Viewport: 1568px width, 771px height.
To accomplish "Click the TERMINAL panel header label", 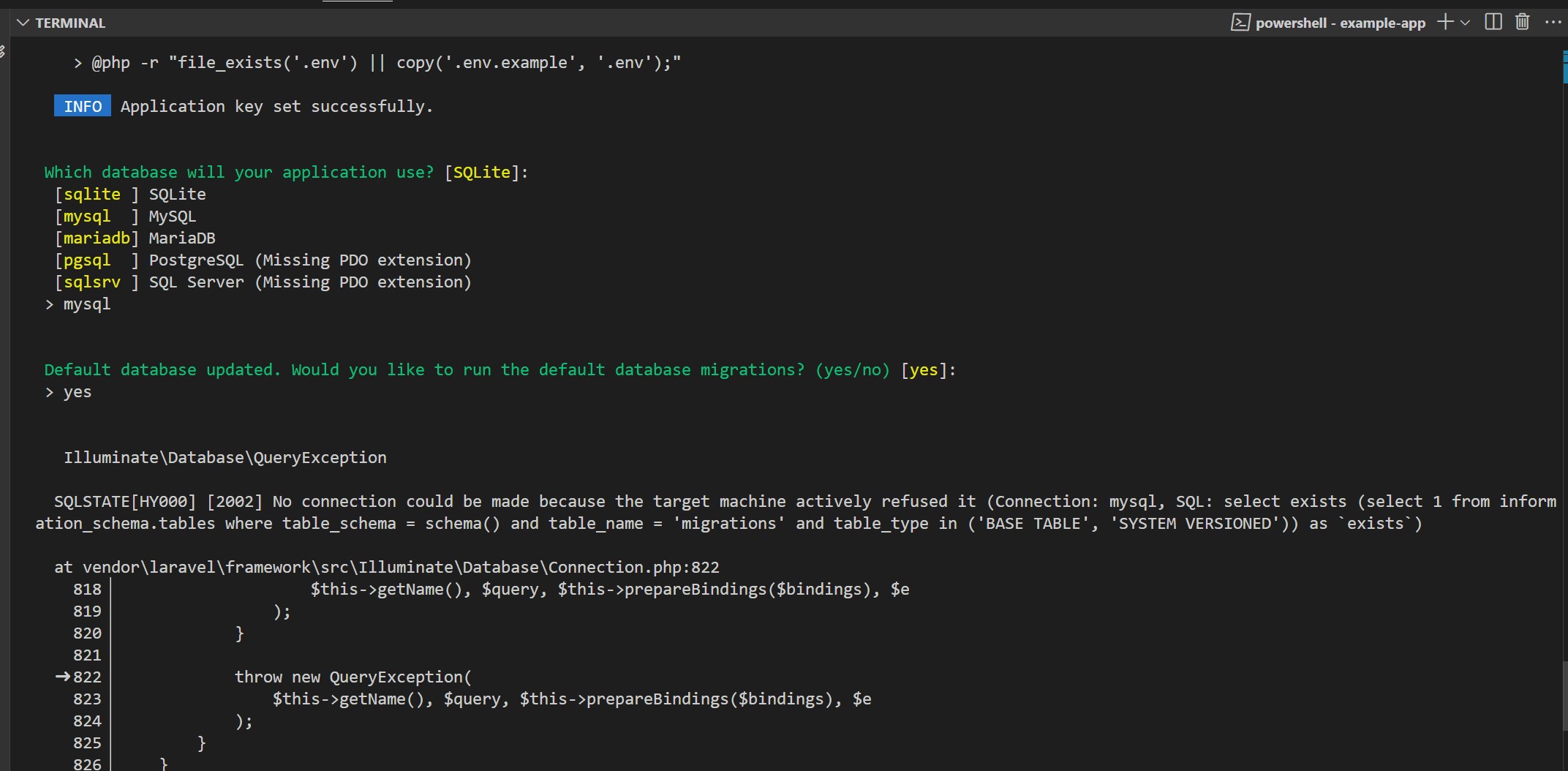I will (70, 23).
